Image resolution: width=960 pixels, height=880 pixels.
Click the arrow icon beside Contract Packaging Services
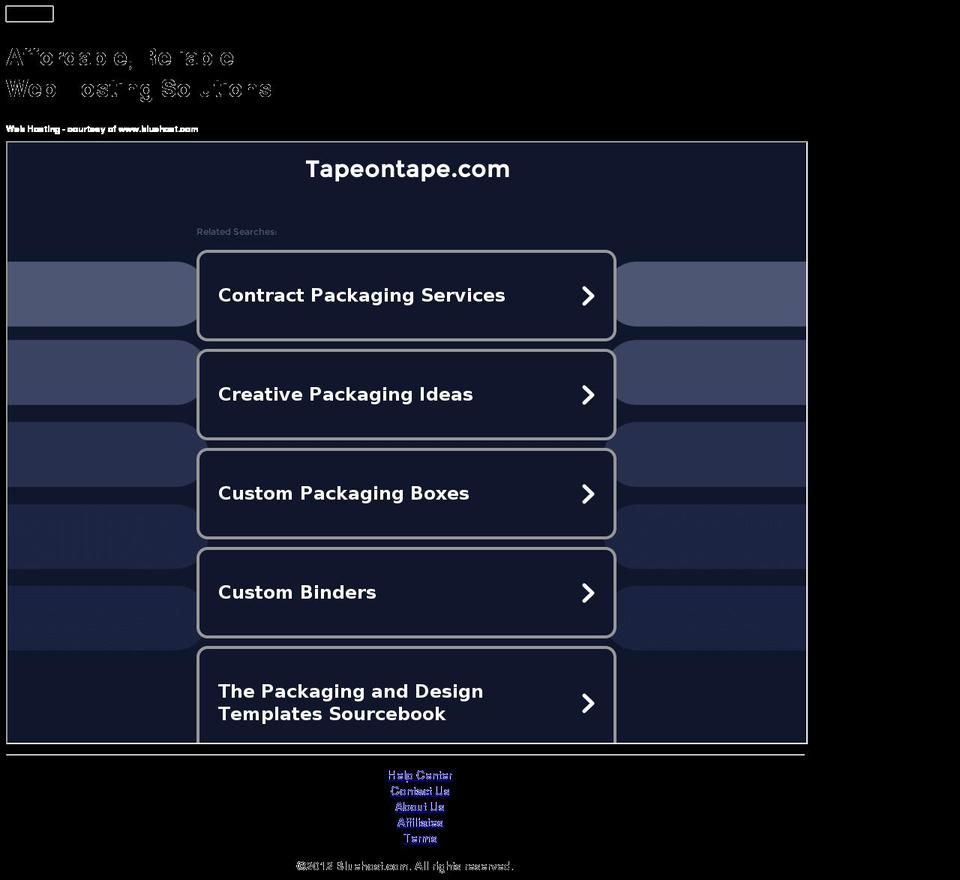(x=588, y=296)
